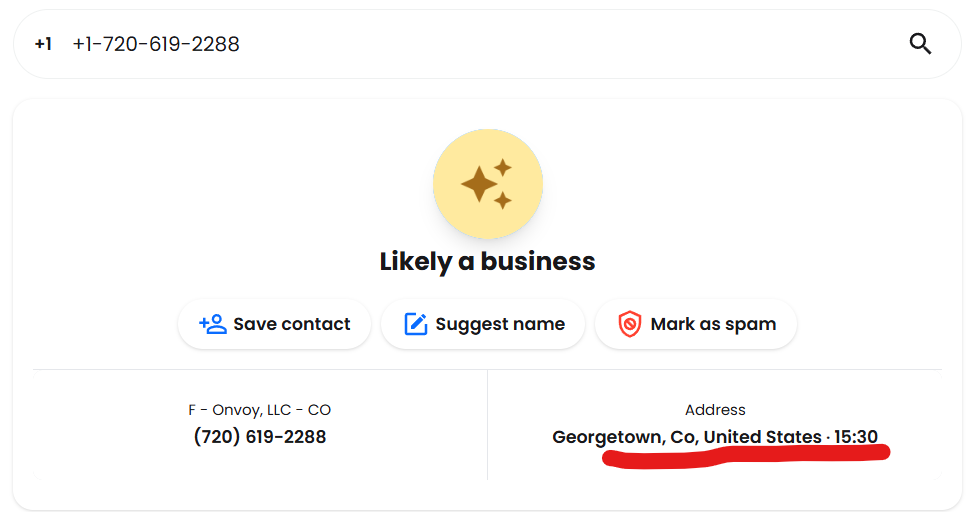Click the Address label
The height and width of the screenshot is (512, 967).
[715, 410]
